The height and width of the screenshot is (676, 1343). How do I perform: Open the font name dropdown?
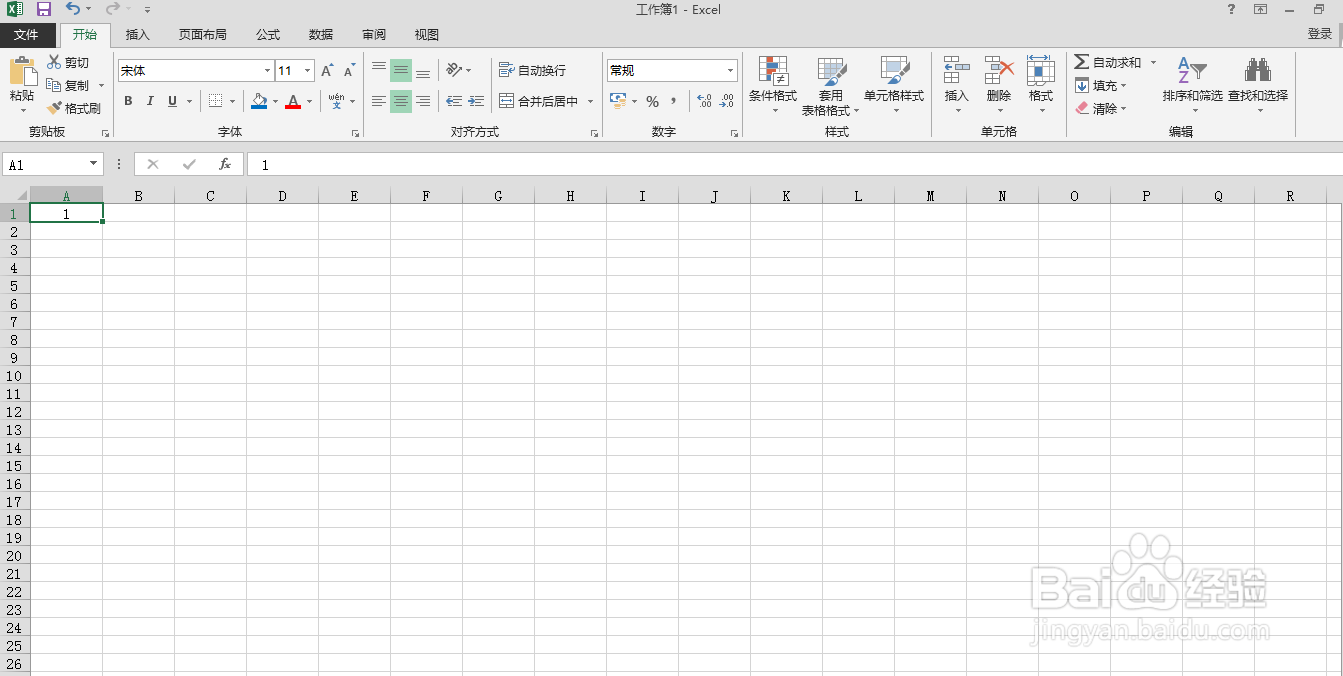coord(265,70)
